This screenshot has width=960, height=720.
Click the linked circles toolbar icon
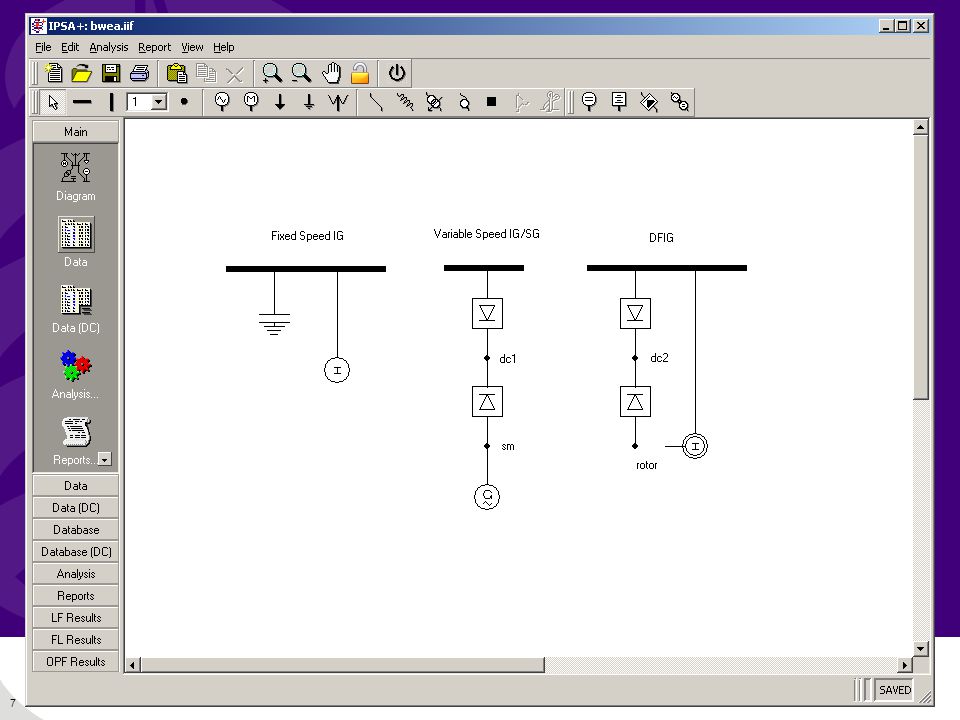[679, 102]
